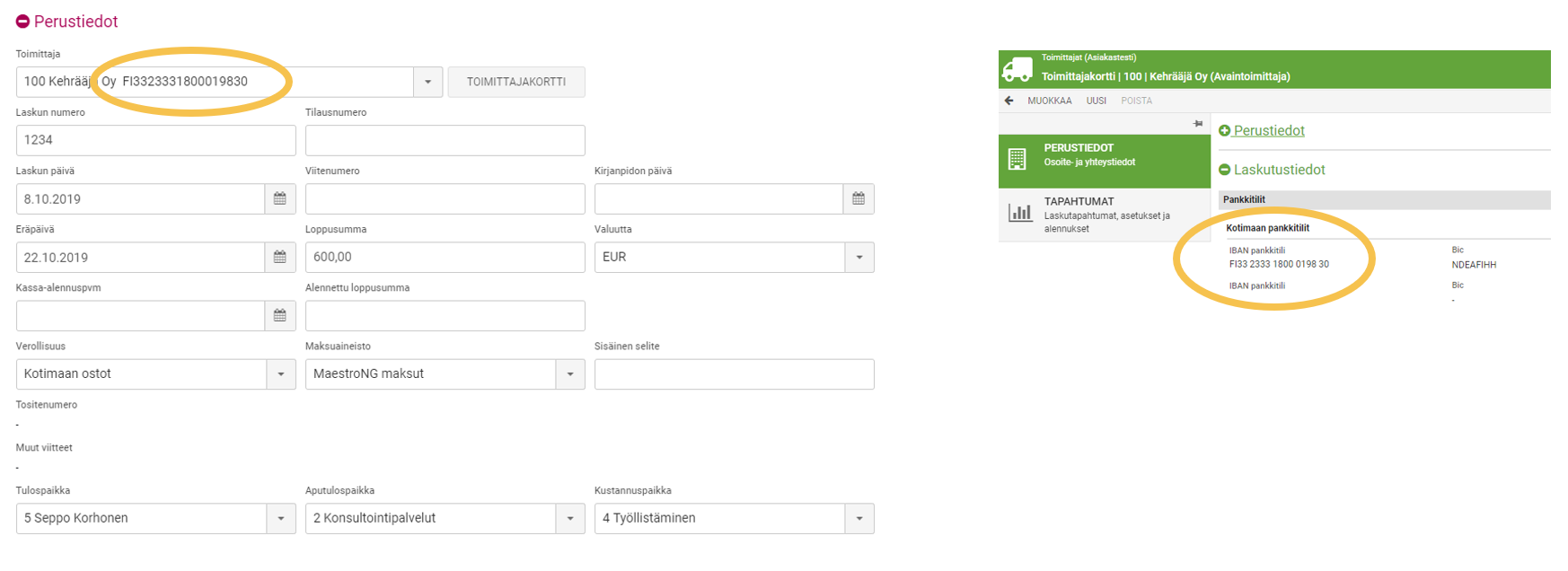Open calendar picker for Kirjanpidon päivä

click(859, 198)
